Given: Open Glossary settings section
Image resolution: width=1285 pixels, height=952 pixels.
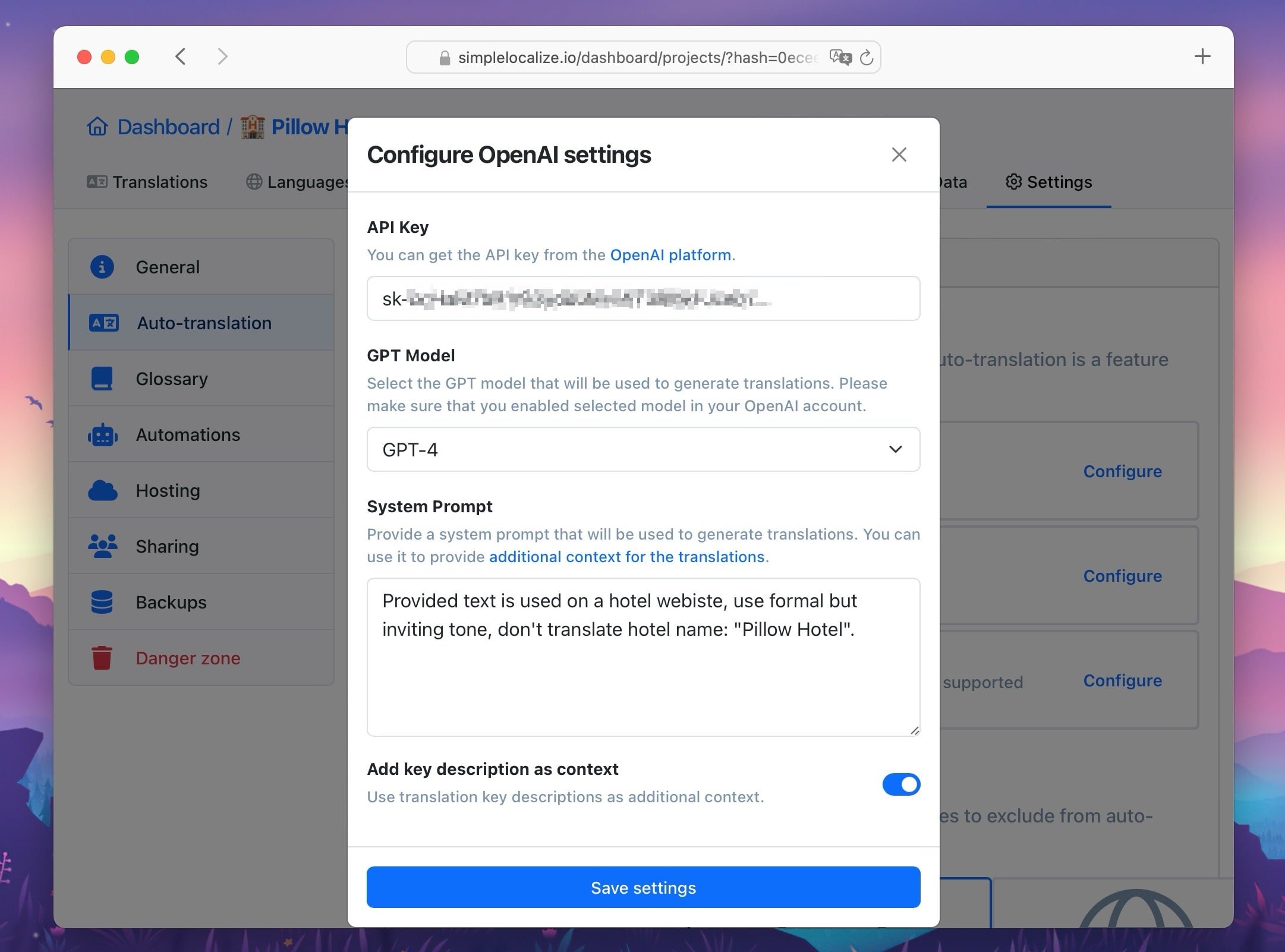Looking at the screenshot, I should (x=201, y=379).
